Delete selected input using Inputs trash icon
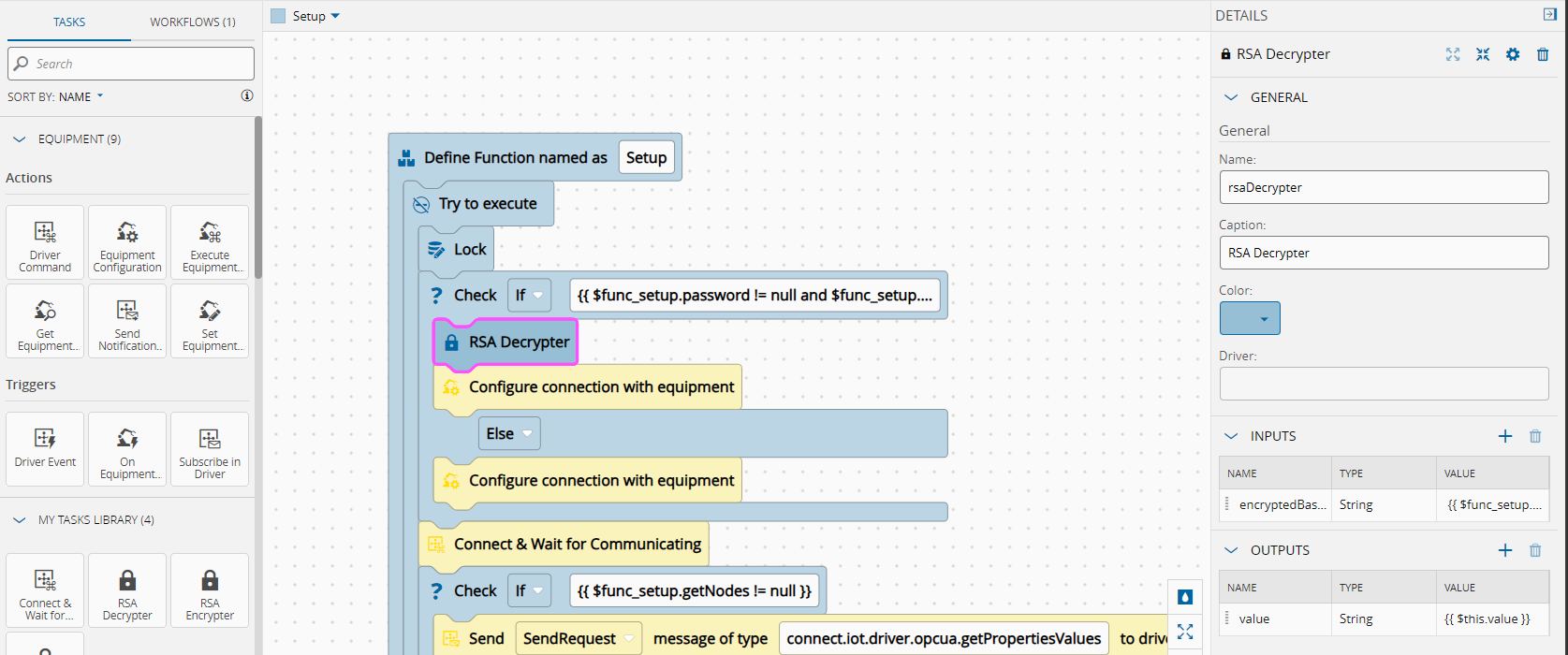The image size is (1568, 655). 1535,436
